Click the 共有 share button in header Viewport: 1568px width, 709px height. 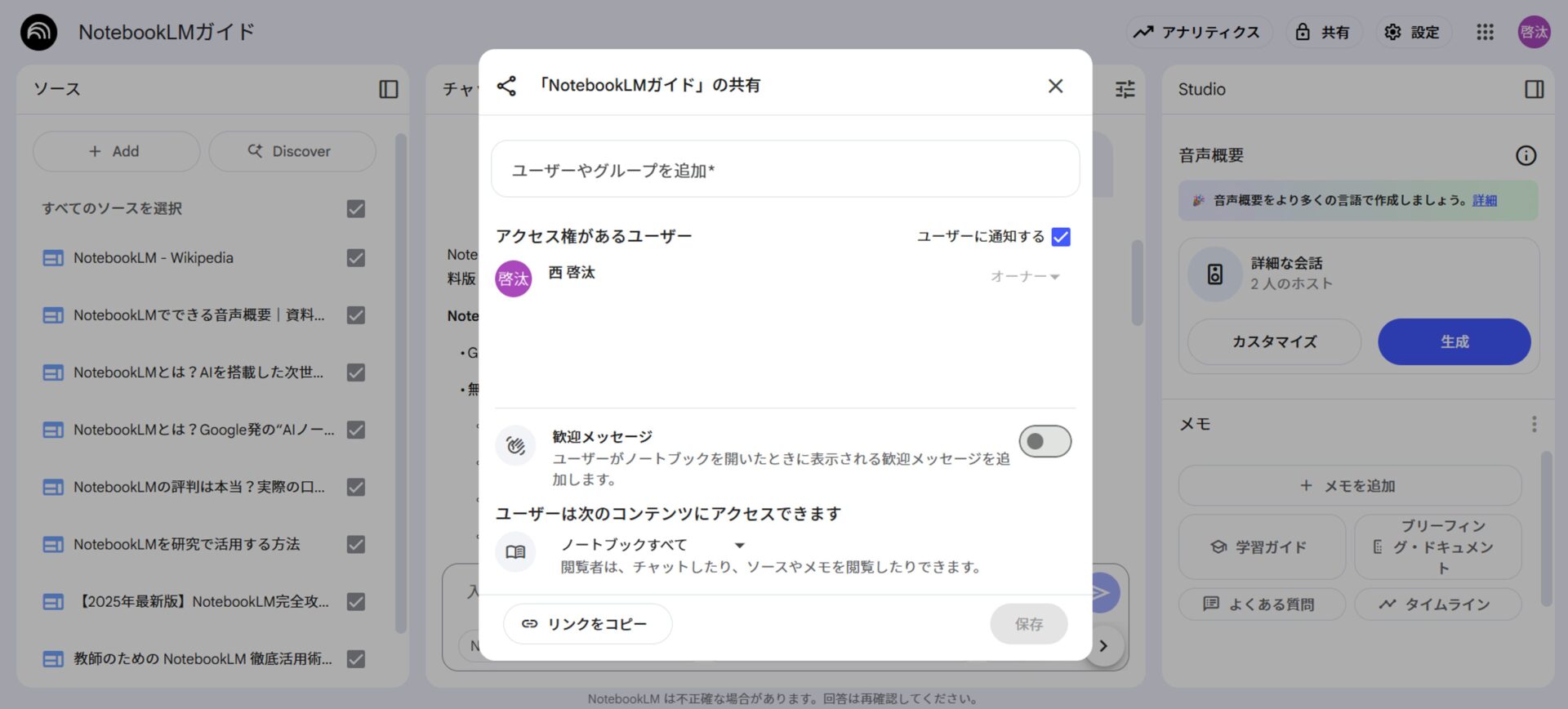click(1323, 33)
